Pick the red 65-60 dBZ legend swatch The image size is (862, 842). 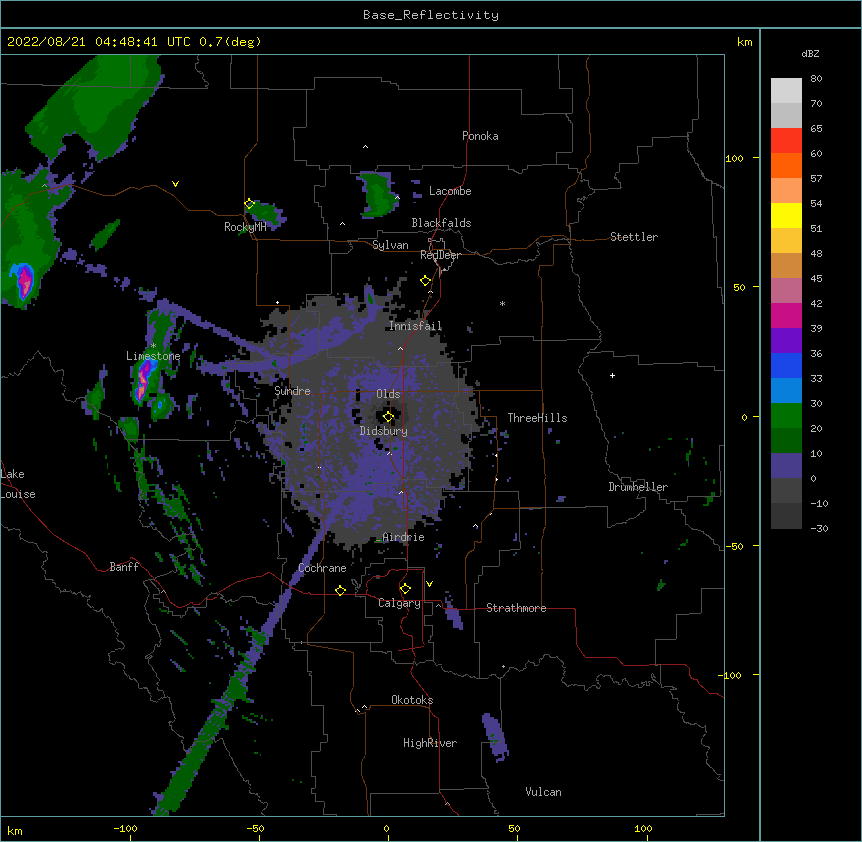tap(786, 141)
